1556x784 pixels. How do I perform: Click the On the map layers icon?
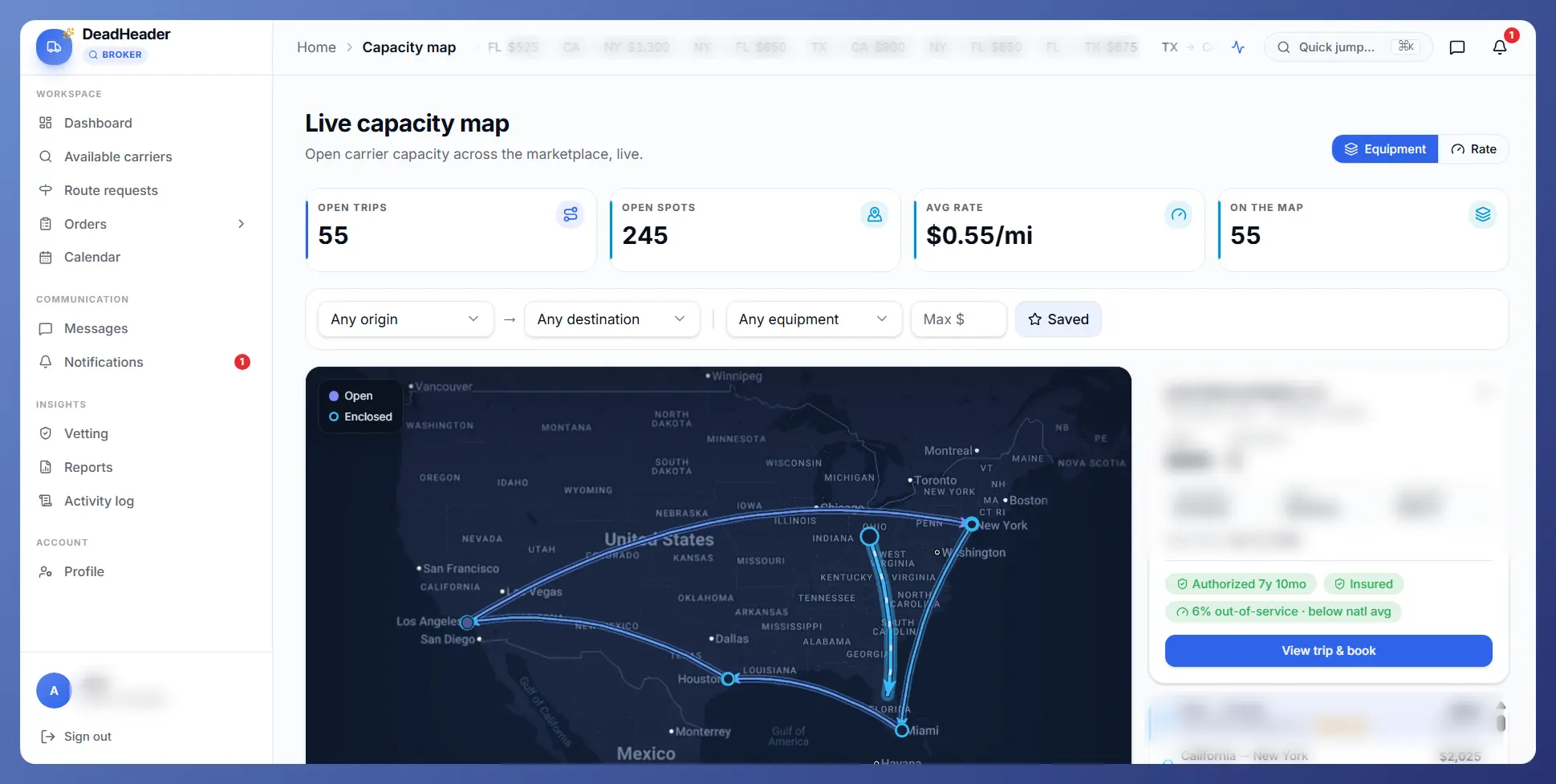[x=1482, y=214]
